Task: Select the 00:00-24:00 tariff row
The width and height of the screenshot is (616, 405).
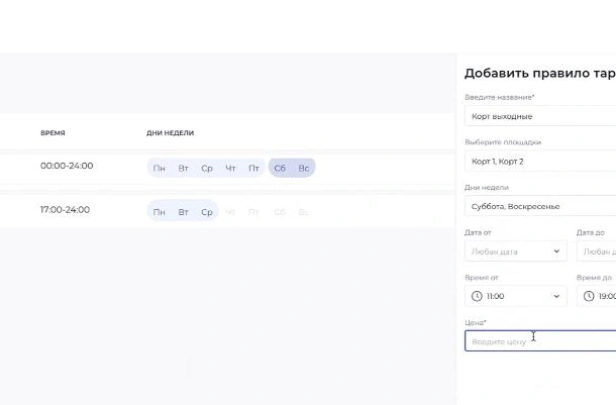Action: (67, 166)
